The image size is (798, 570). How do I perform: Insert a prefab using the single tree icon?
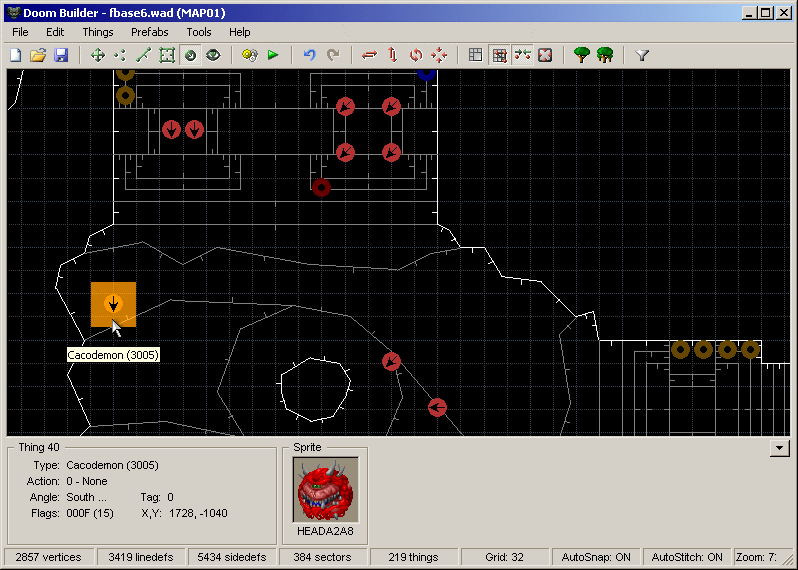(x=582, y=55)
